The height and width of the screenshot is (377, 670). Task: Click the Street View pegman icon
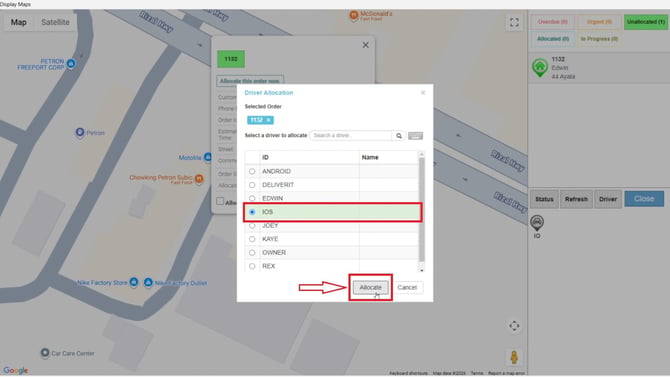pyautogui.click(x=514, y=357)
